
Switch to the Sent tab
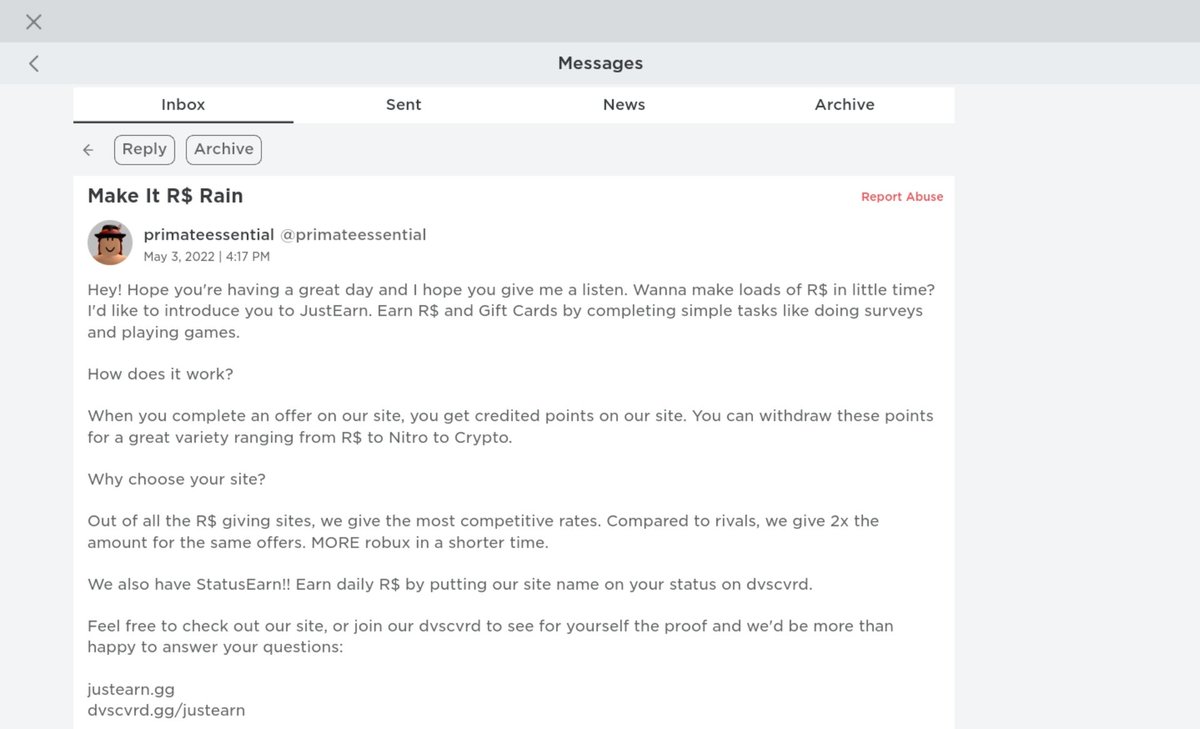[404, 105]
